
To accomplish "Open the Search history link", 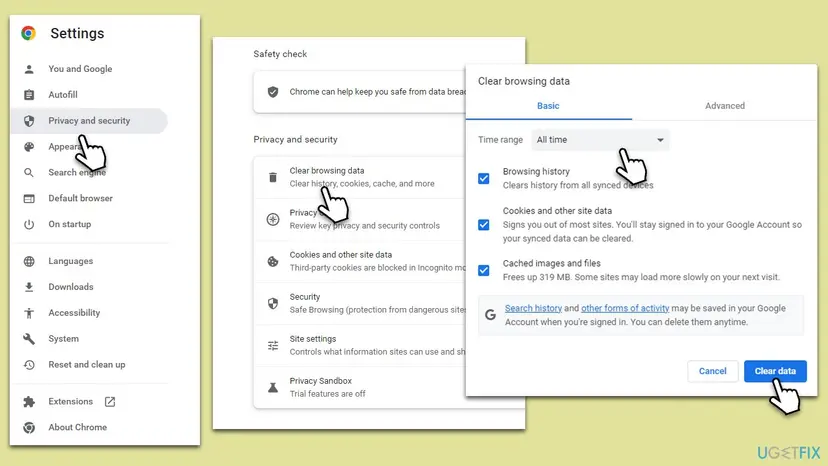I will [x=533, y=308].
